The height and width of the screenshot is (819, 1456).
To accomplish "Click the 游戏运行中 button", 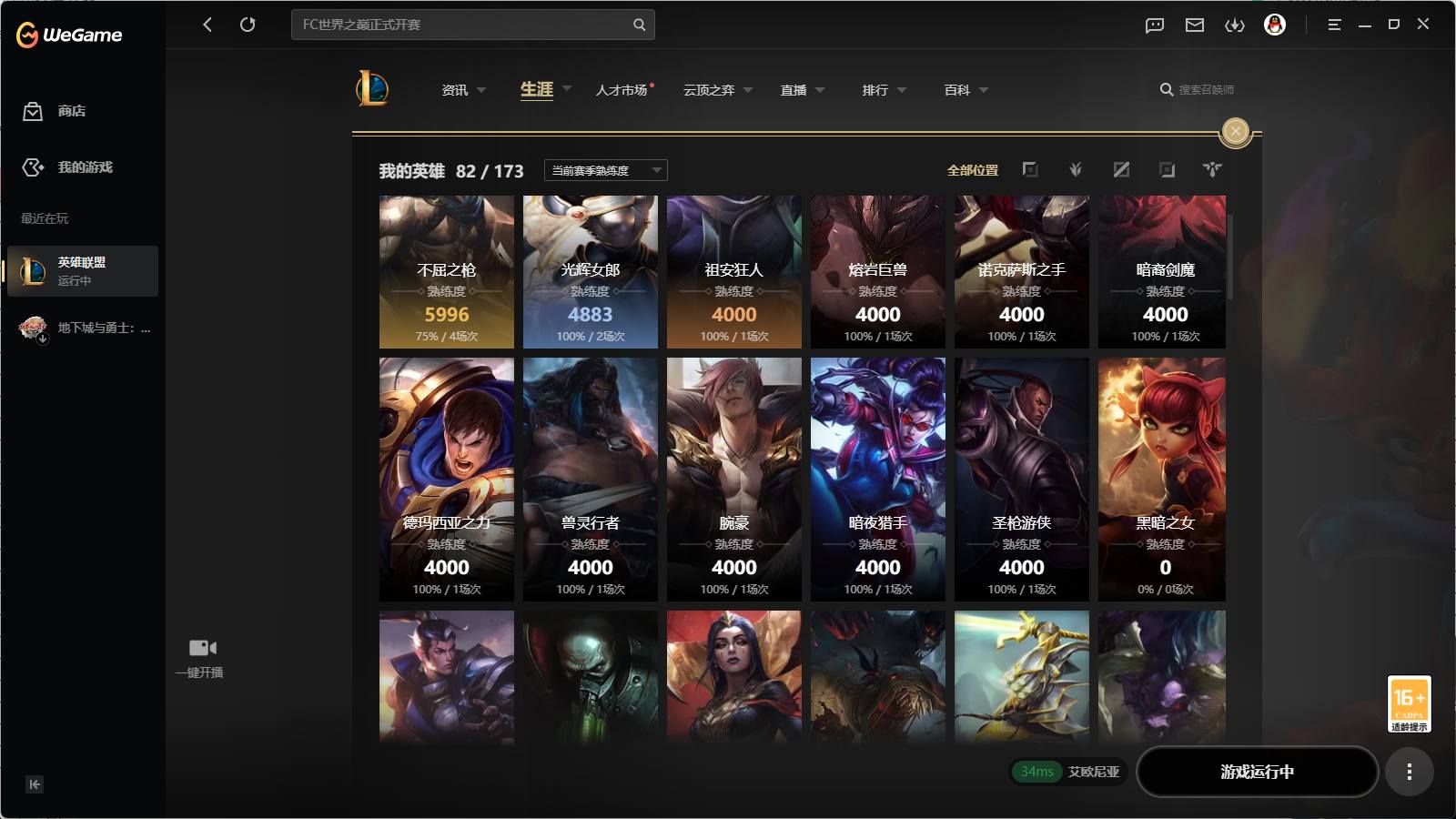I will (1258, 772).
